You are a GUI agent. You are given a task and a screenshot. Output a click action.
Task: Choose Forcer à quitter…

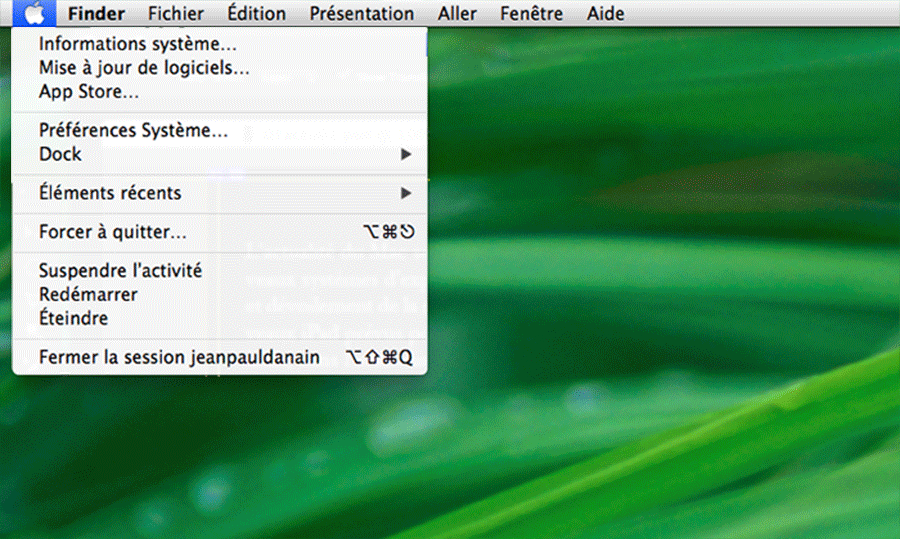click(x=112, y=232)
